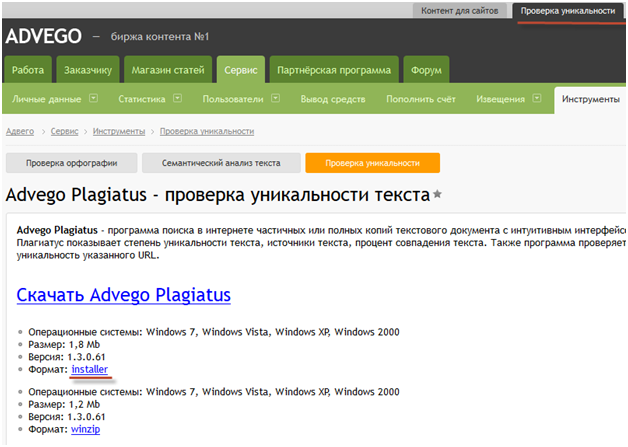This screenshot has height=447, width=628.
Task: Select the Инструменты submenu tab
Action: [x=590, y=99]
